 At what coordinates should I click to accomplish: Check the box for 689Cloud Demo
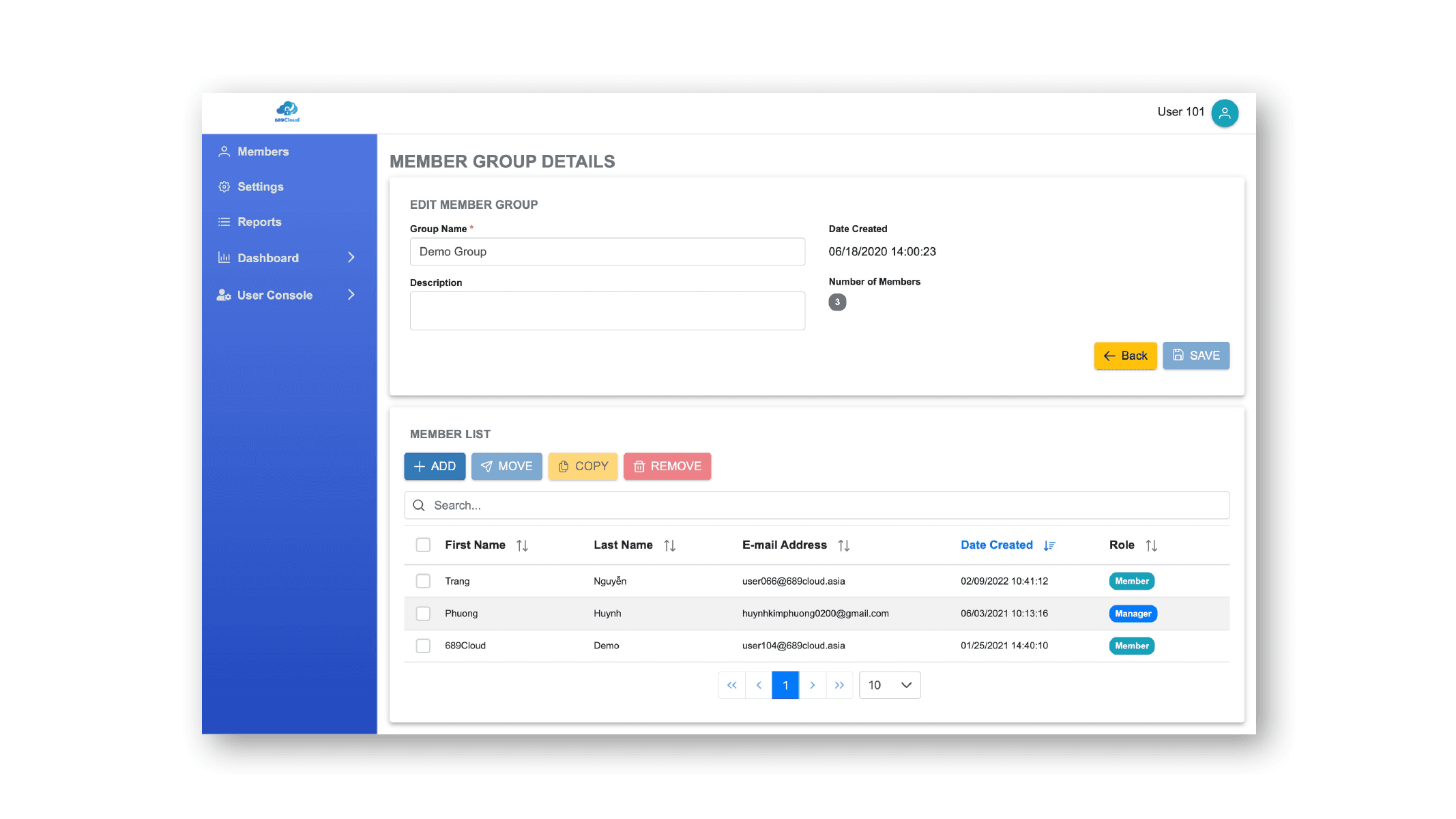tap(423, 646)
